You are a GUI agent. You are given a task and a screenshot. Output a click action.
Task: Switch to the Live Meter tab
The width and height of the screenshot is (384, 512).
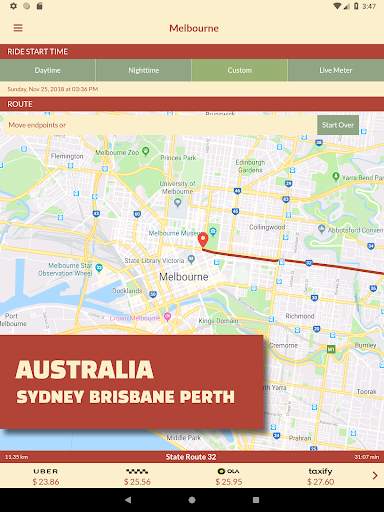click(336, 70)
